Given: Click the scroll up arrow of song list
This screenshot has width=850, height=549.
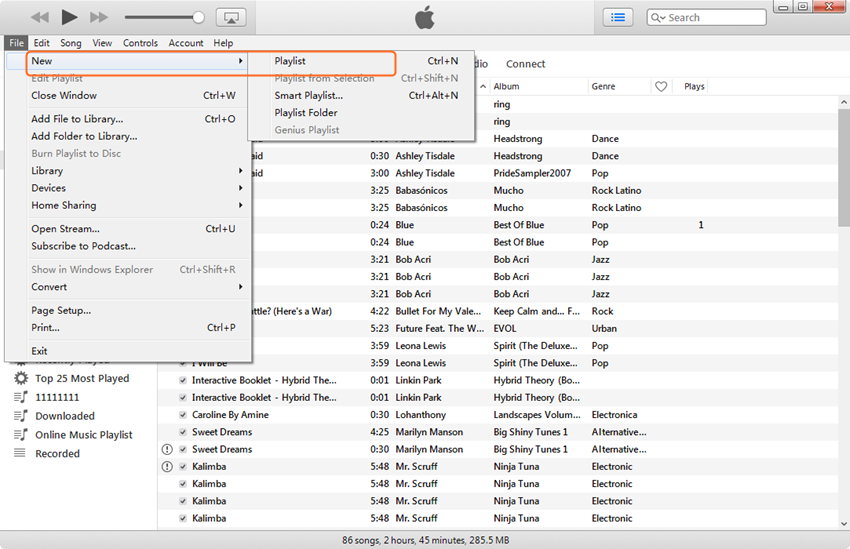Looking at the screenshot, I should pos(843,102).
